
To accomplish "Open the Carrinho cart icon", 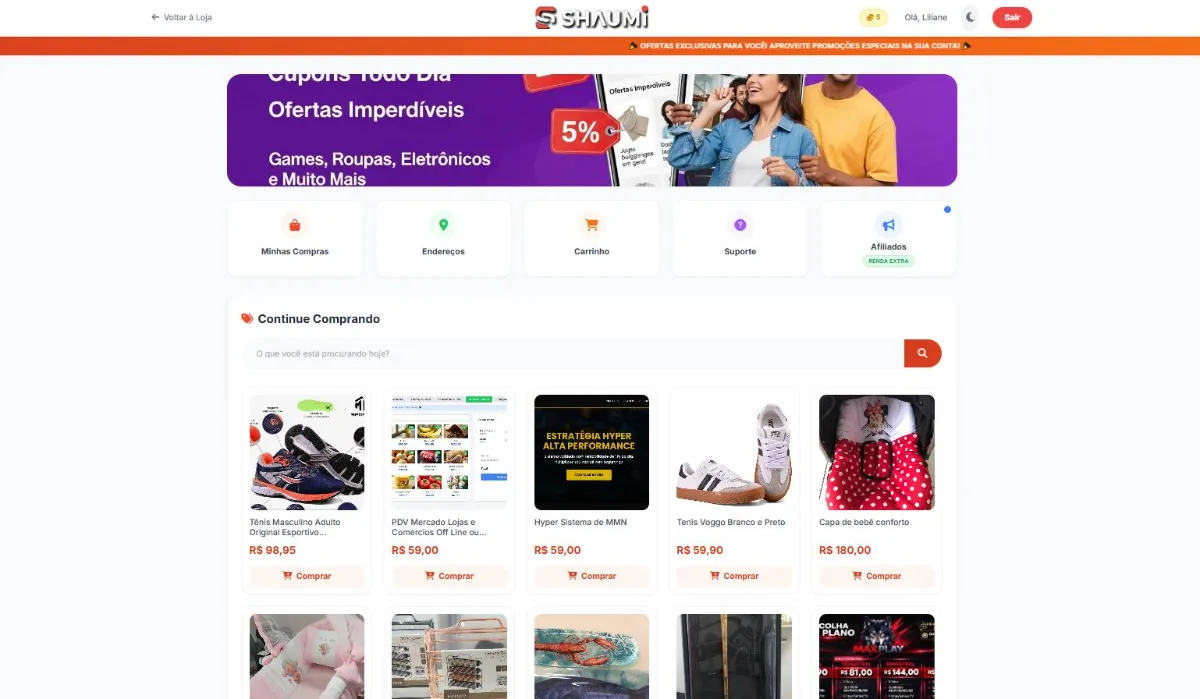I will pos(592,225).
